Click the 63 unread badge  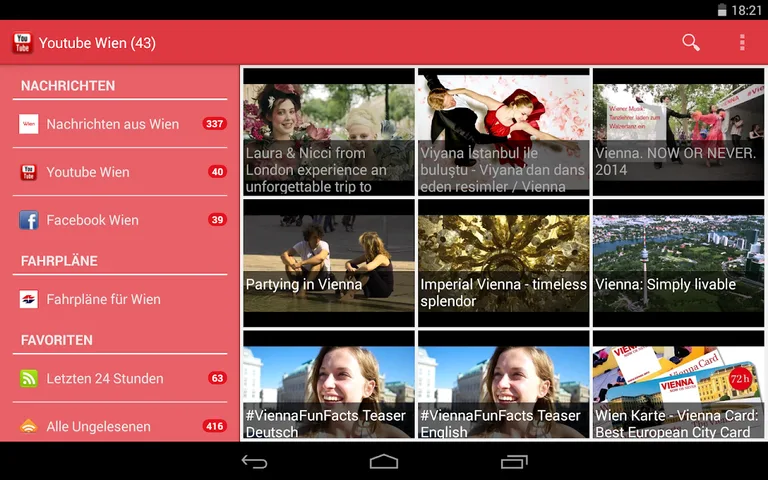pos(217,378)
